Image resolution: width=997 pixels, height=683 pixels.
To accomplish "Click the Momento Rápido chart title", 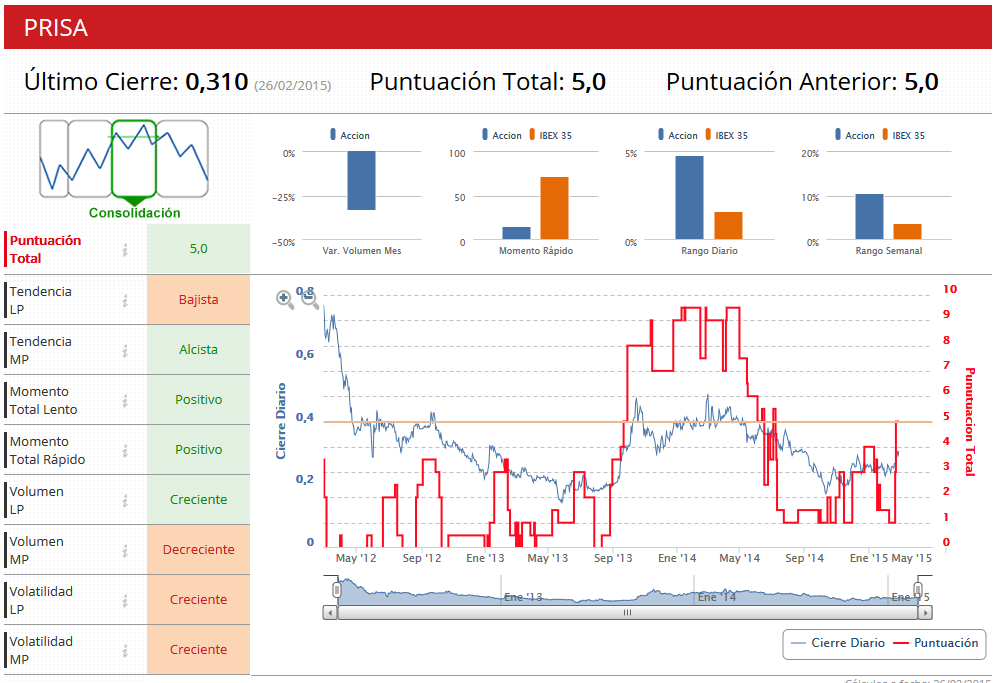I will click(x=536, y=251).
